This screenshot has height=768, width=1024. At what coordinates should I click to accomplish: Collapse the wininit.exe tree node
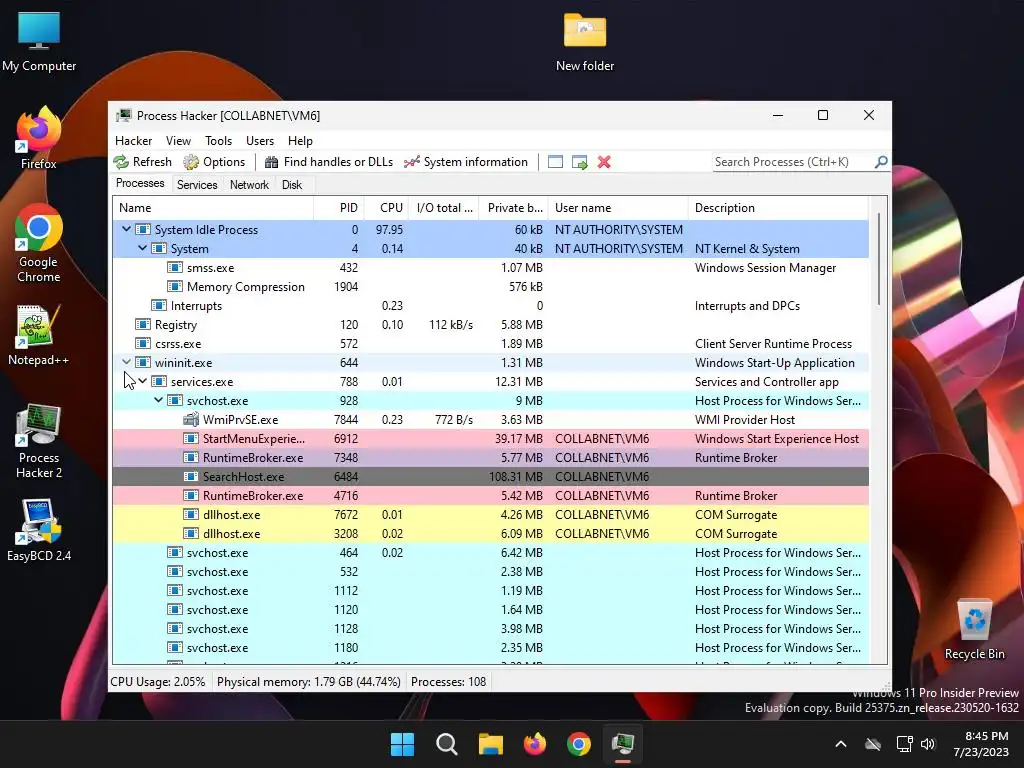pyautogui.click(x=127, y=362)
